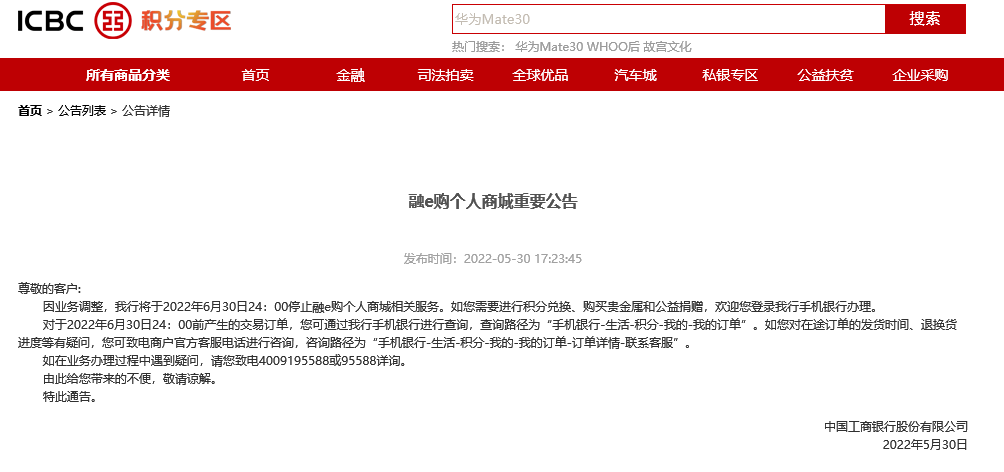The height and width of the screenshot is (472, 1004).
Task: Select hot search WHOO后 link
Action: (x=613, y=47)
